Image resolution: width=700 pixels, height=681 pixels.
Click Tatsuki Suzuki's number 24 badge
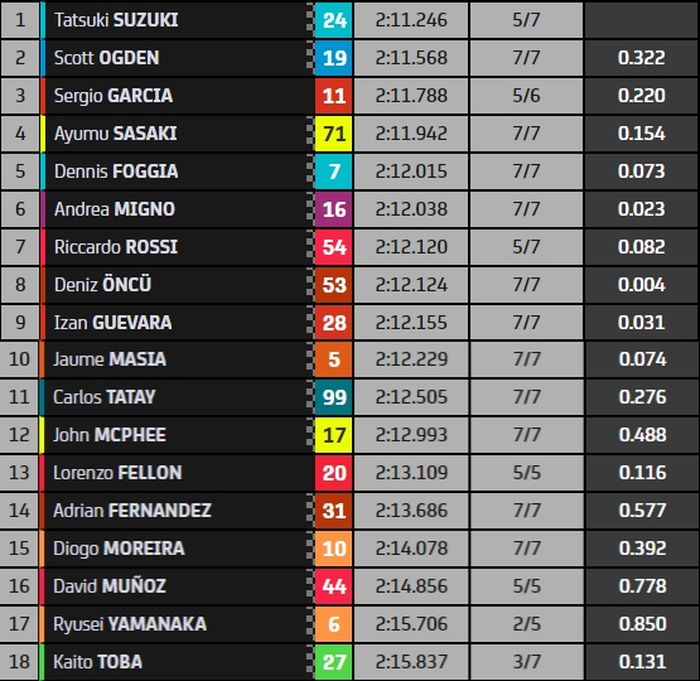pyautogui.click(x=334, y=20)
